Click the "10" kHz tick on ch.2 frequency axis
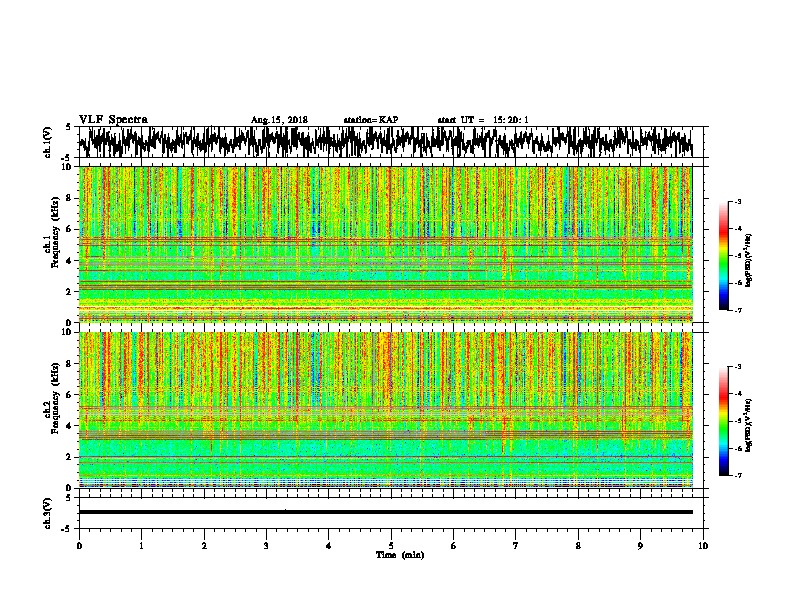This screenshot has width=792, height=612. pos(67,332)
